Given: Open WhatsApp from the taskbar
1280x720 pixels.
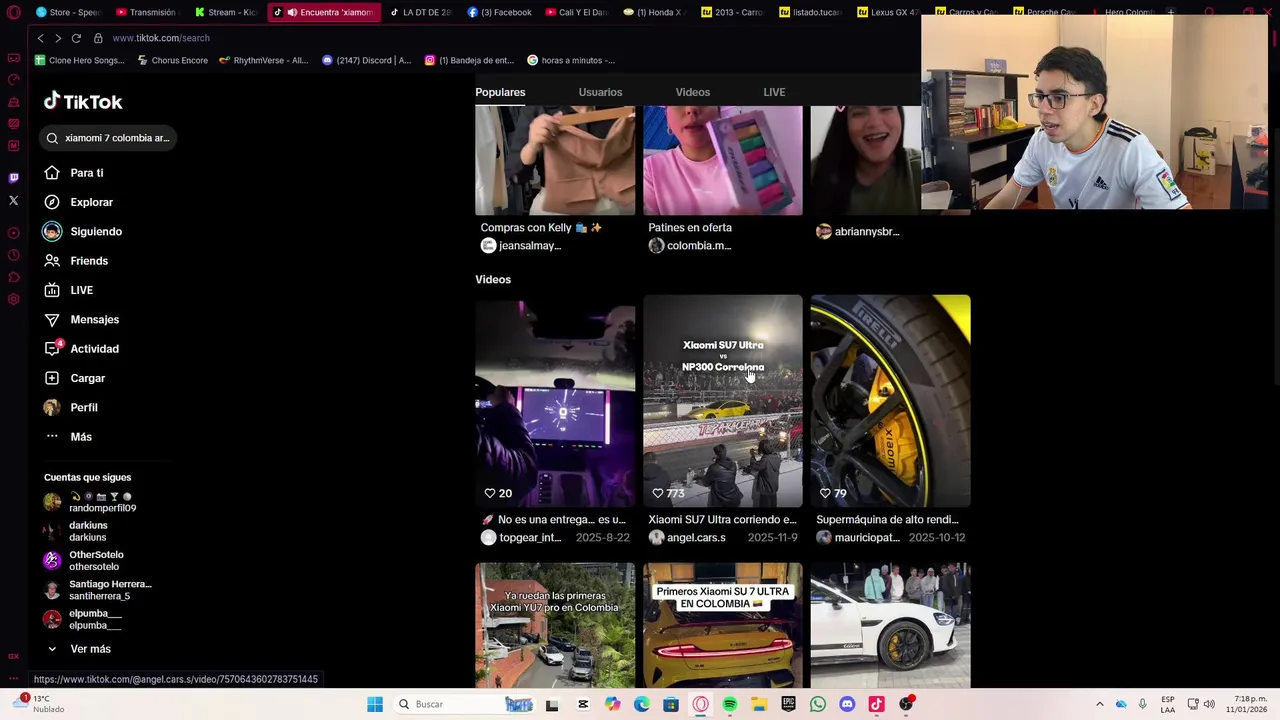Looking at the screenshot, I should coord(818,704).
